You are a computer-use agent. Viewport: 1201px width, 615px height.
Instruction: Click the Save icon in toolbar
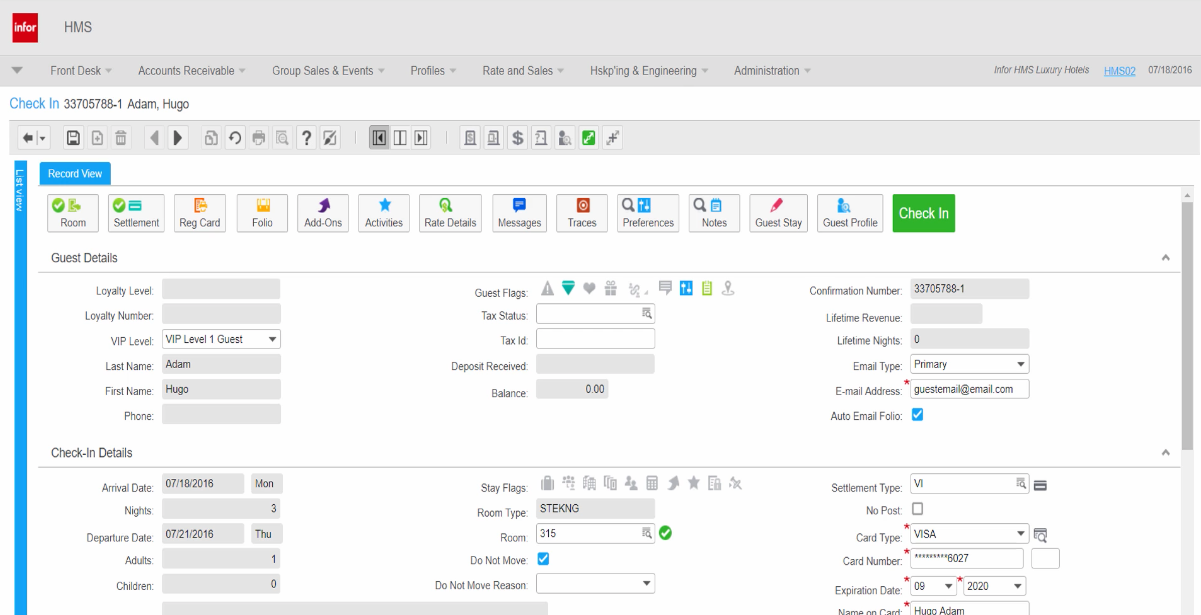(73, 138)
